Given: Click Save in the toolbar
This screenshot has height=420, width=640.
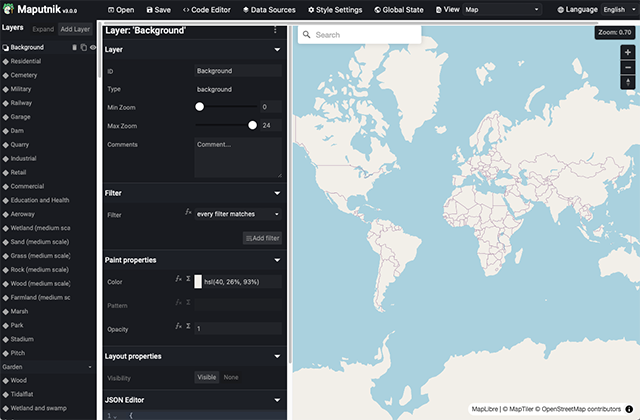Looking at the screenshot, I should [159, 10].
